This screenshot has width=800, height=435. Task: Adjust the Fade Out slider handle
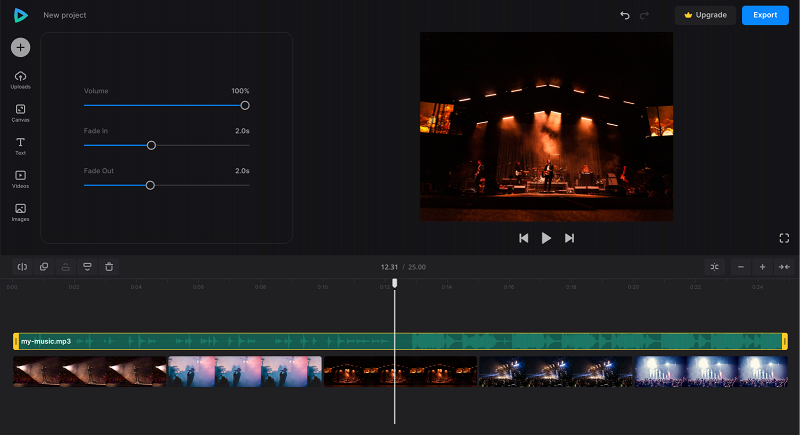click(x=150, y=185)
